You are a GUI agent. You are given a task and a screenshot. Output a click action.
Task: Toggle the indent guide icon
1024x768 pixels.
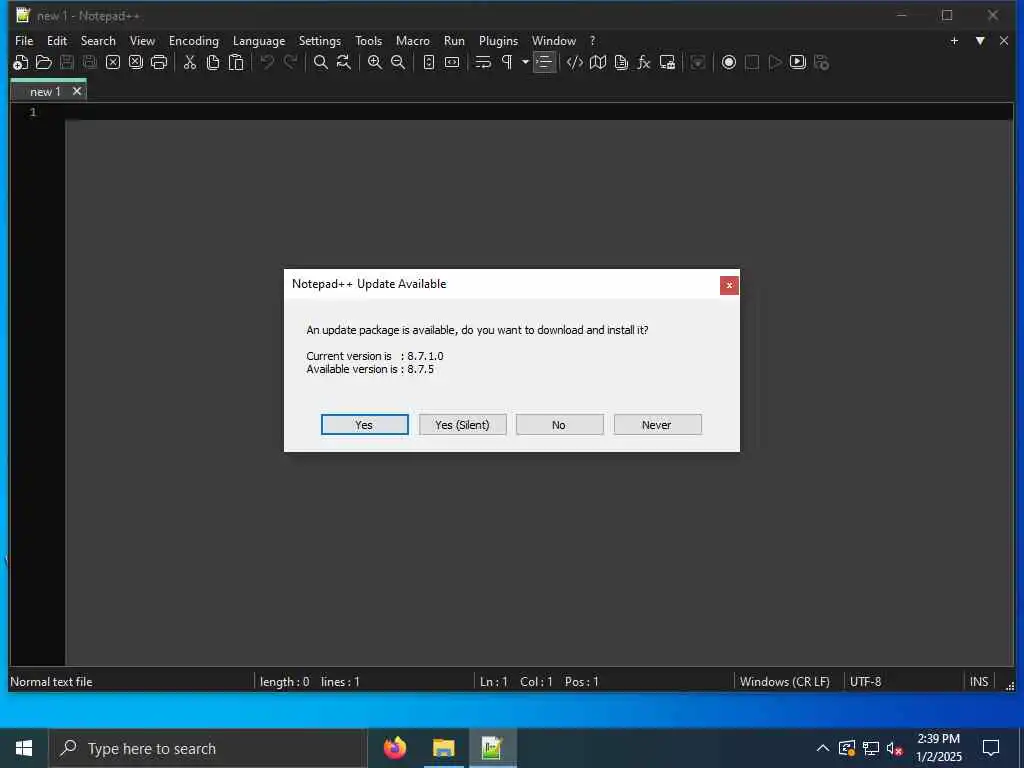(544, 63)
